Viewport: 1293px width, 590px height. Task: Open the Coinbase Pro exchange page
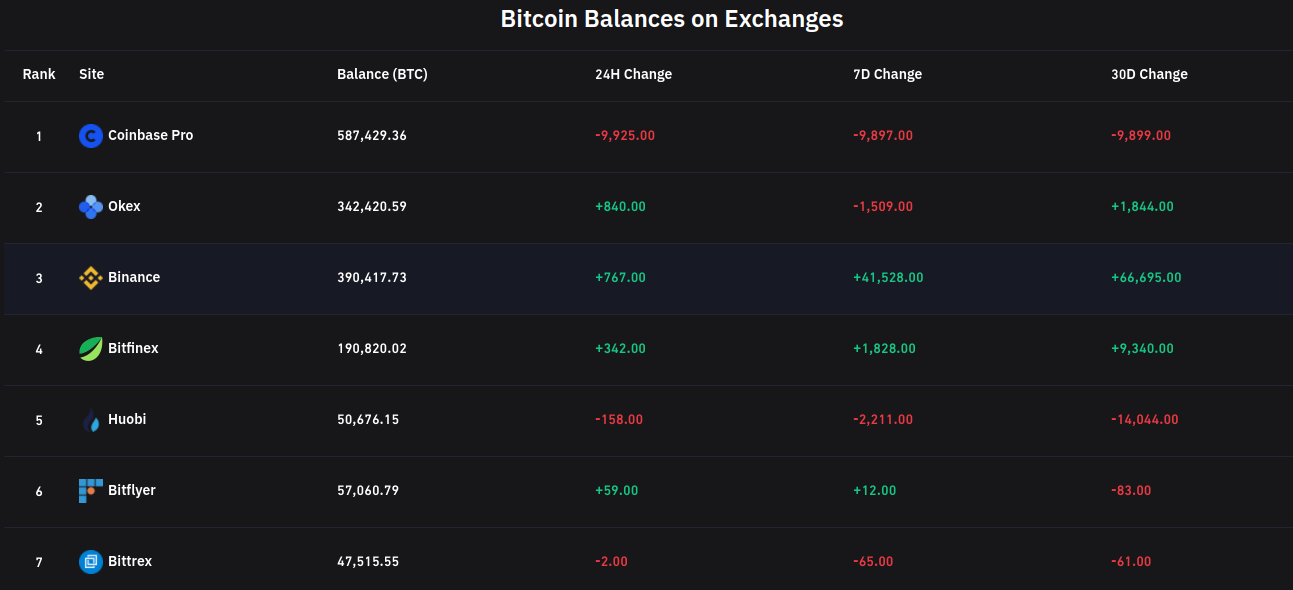(150, 135)
